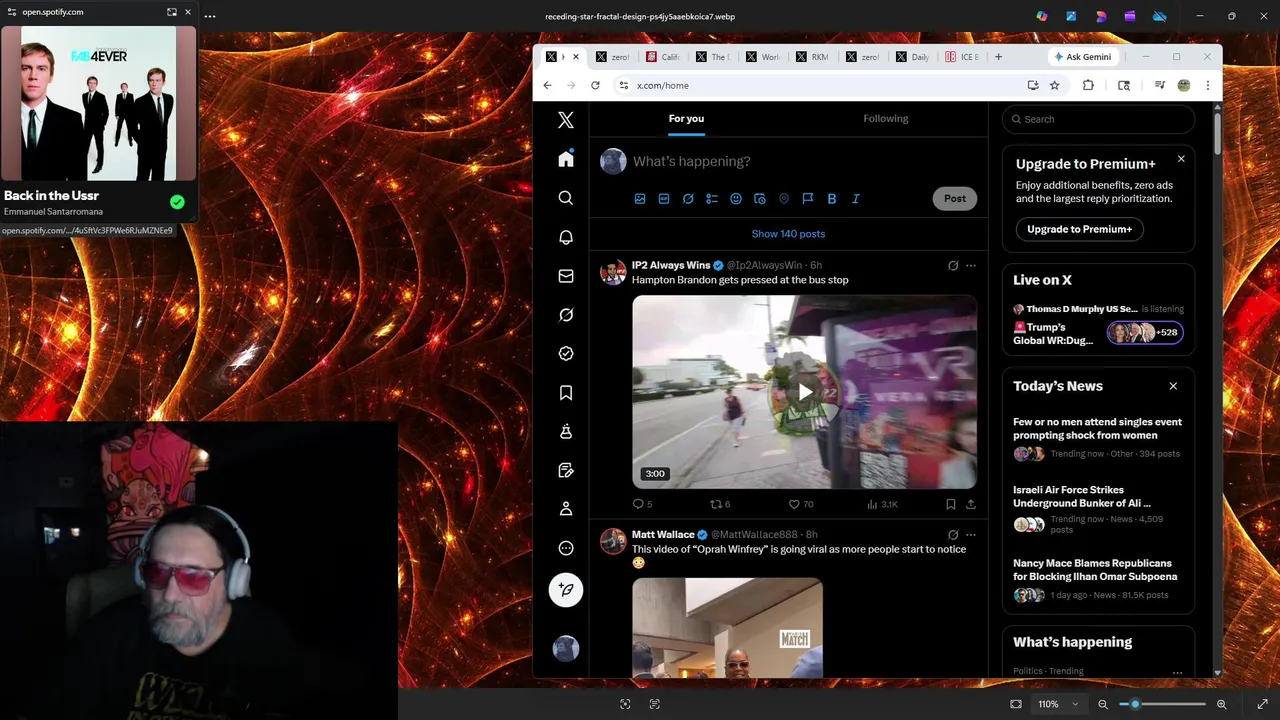Screen dimensions: 1280x720
Task: Bookmark the IP2 Always Wins post
Action: click(x=951, y=505)
